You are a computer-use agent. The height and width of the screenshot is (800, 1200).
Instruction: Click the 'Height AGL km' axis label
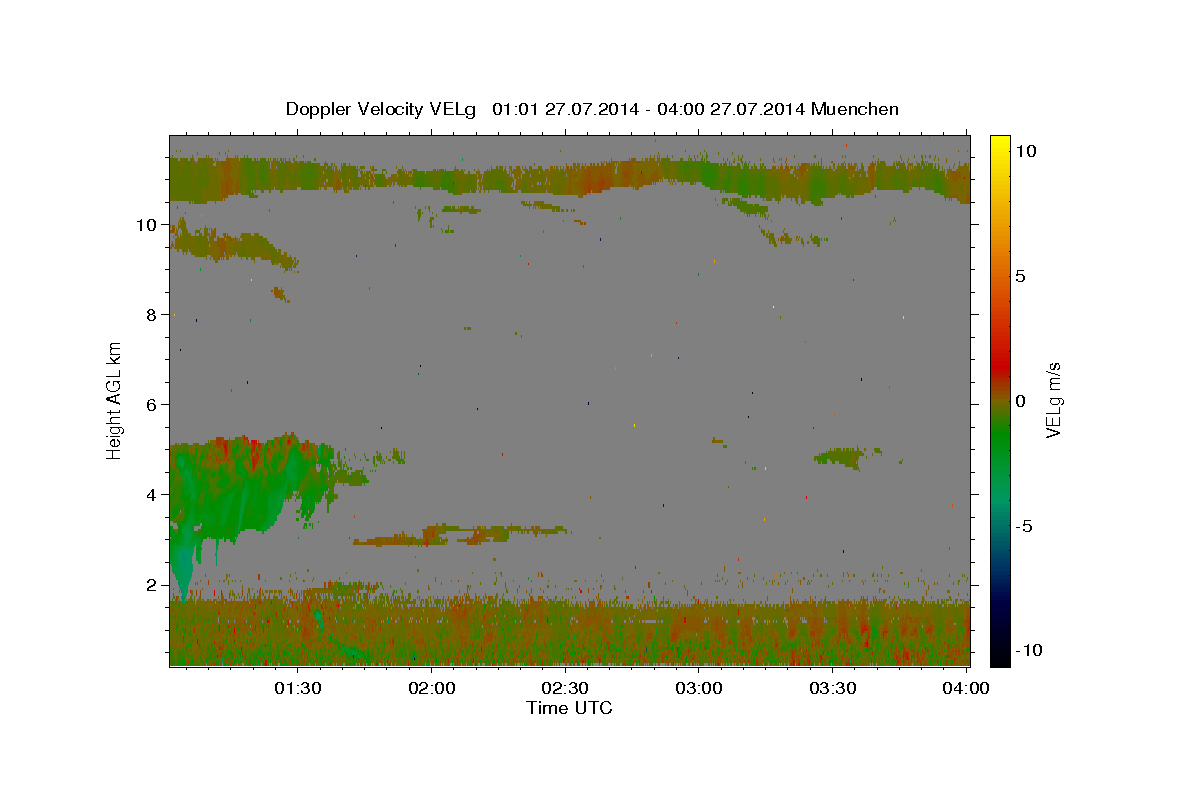coord(115,400)
